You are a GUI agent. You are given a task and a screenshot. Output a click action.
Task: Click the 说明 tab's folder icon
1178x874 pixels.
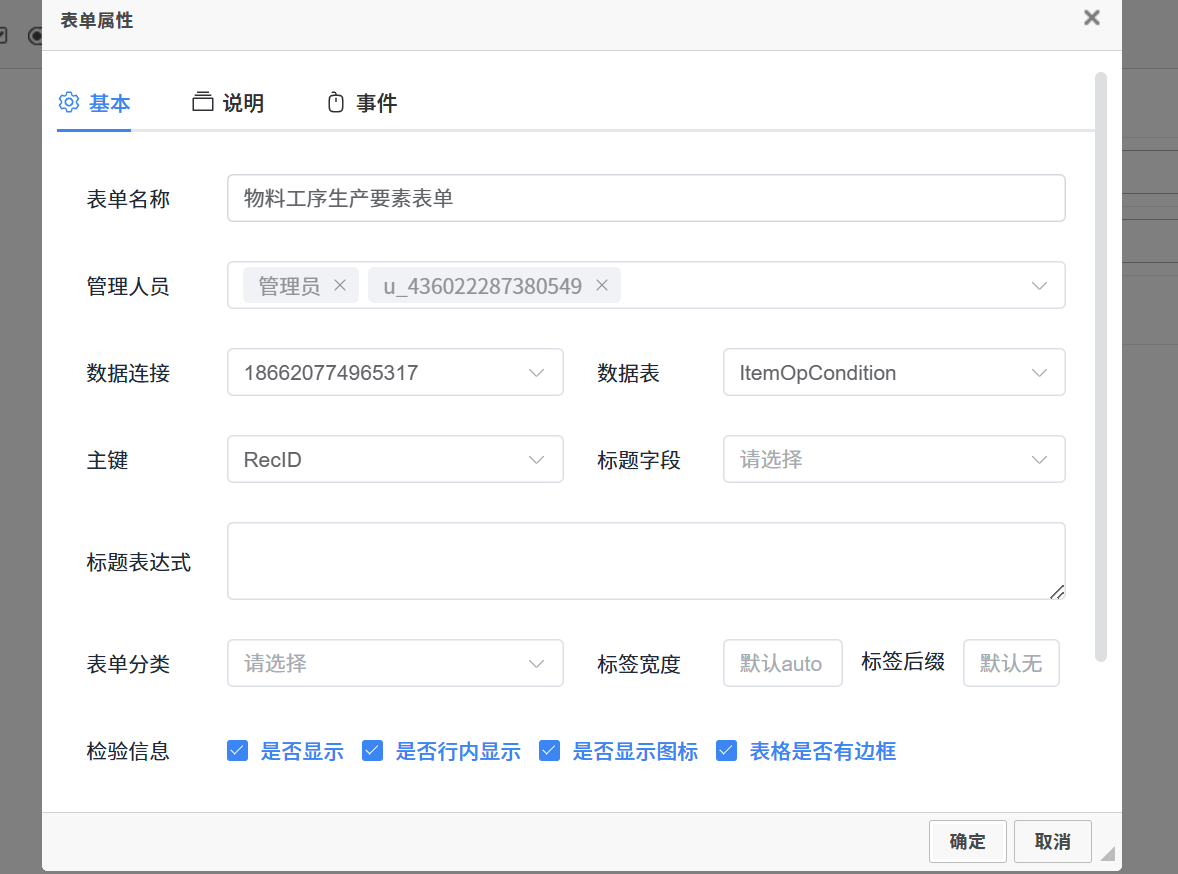pyautogui.click(x=203, y=102)
